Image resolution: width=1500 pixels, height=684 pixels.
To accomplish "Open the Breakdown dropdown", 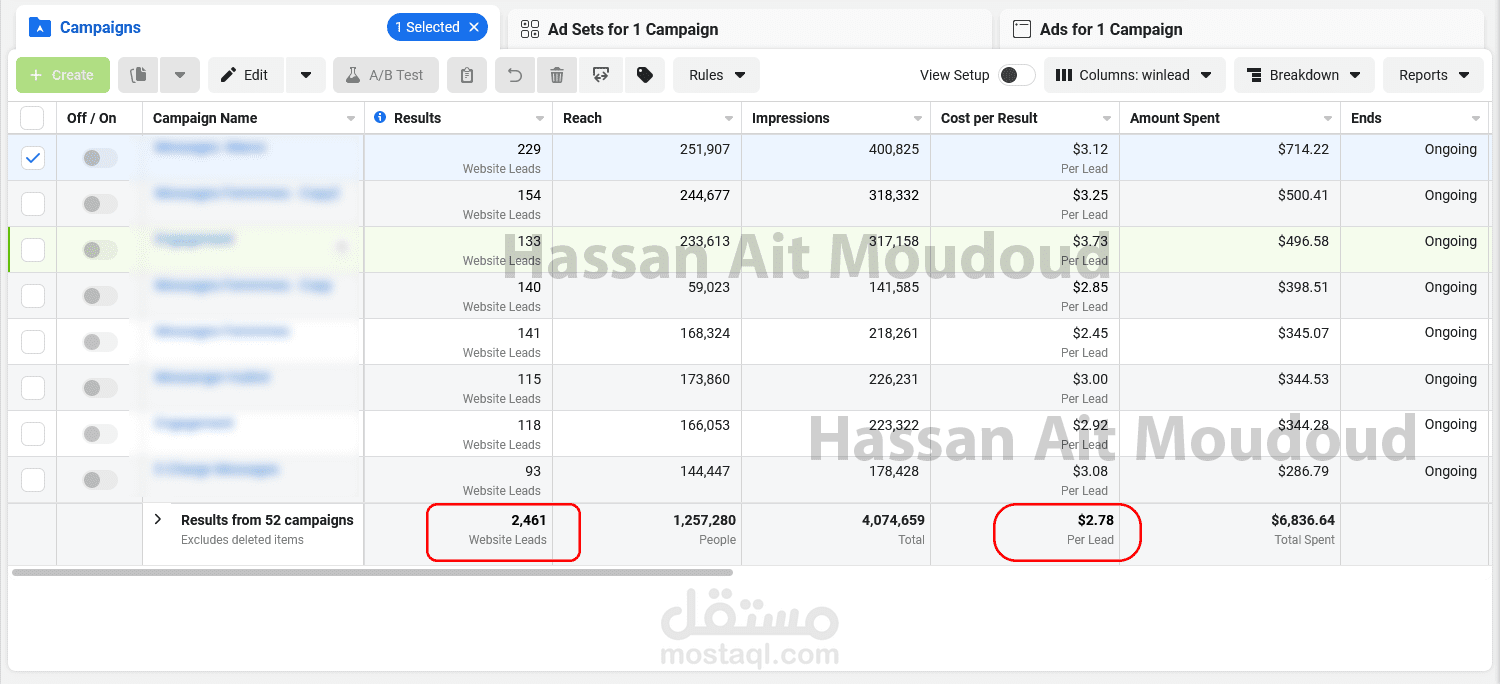I will (1304, 75).
